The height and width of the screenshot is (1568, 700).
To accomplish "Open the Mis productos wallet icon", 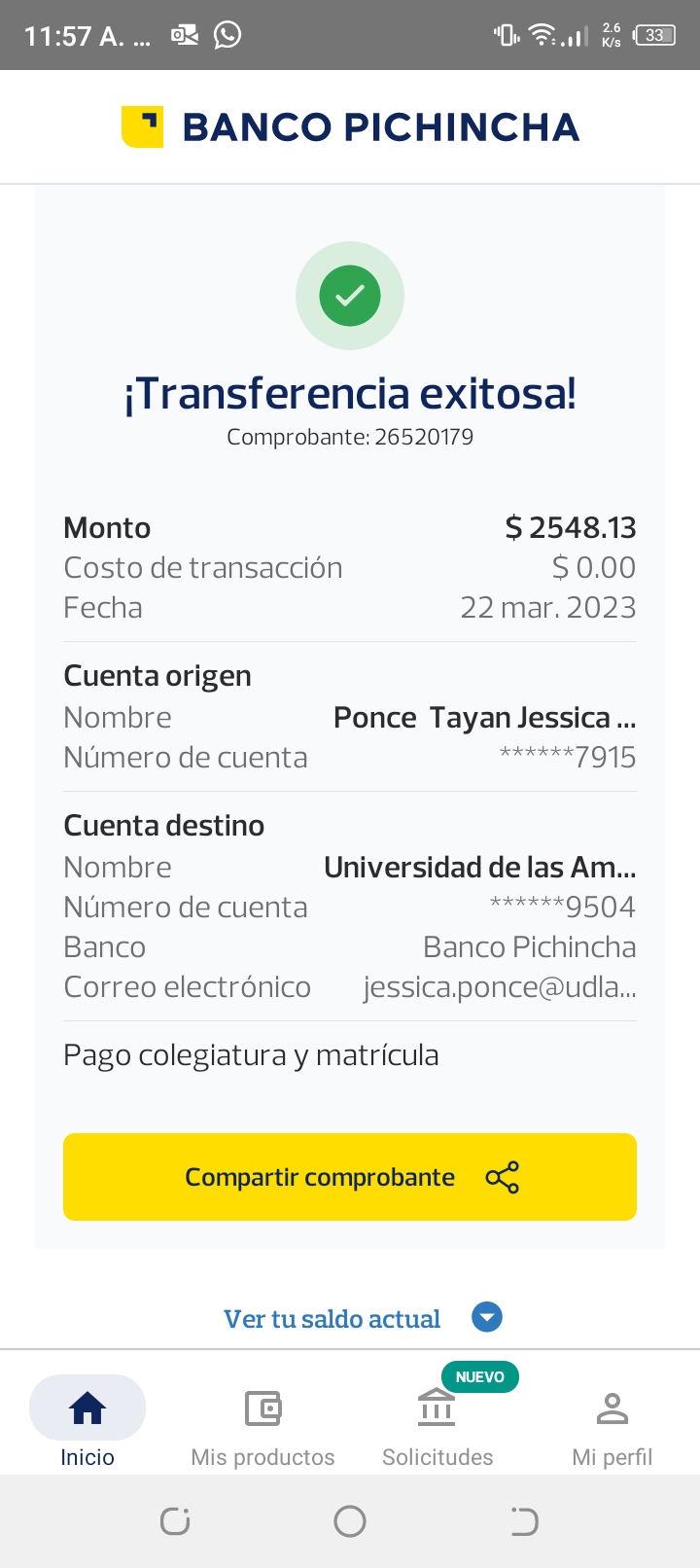I will tap(262, 1408).
